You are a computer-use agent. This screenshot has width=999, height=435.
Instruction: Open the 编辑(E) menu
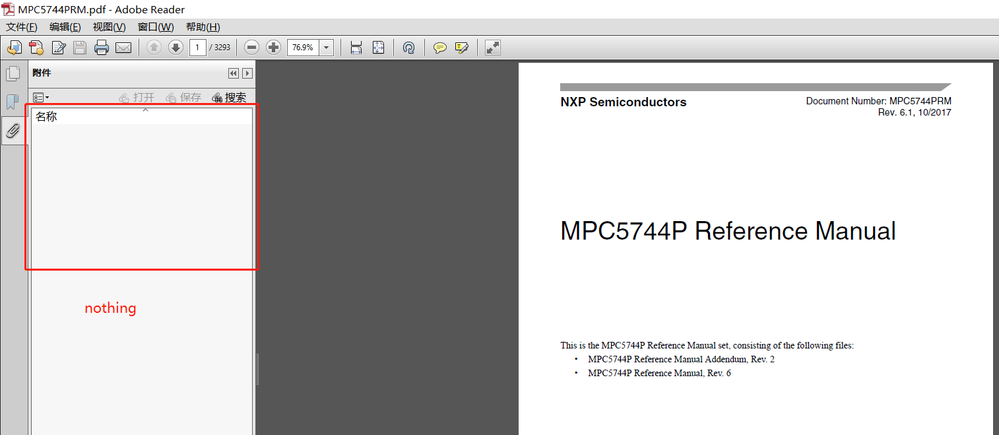click(65, 27)
